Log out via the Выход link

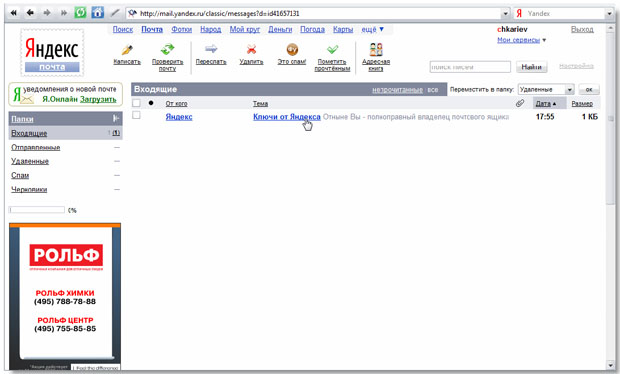coord(582,29)
